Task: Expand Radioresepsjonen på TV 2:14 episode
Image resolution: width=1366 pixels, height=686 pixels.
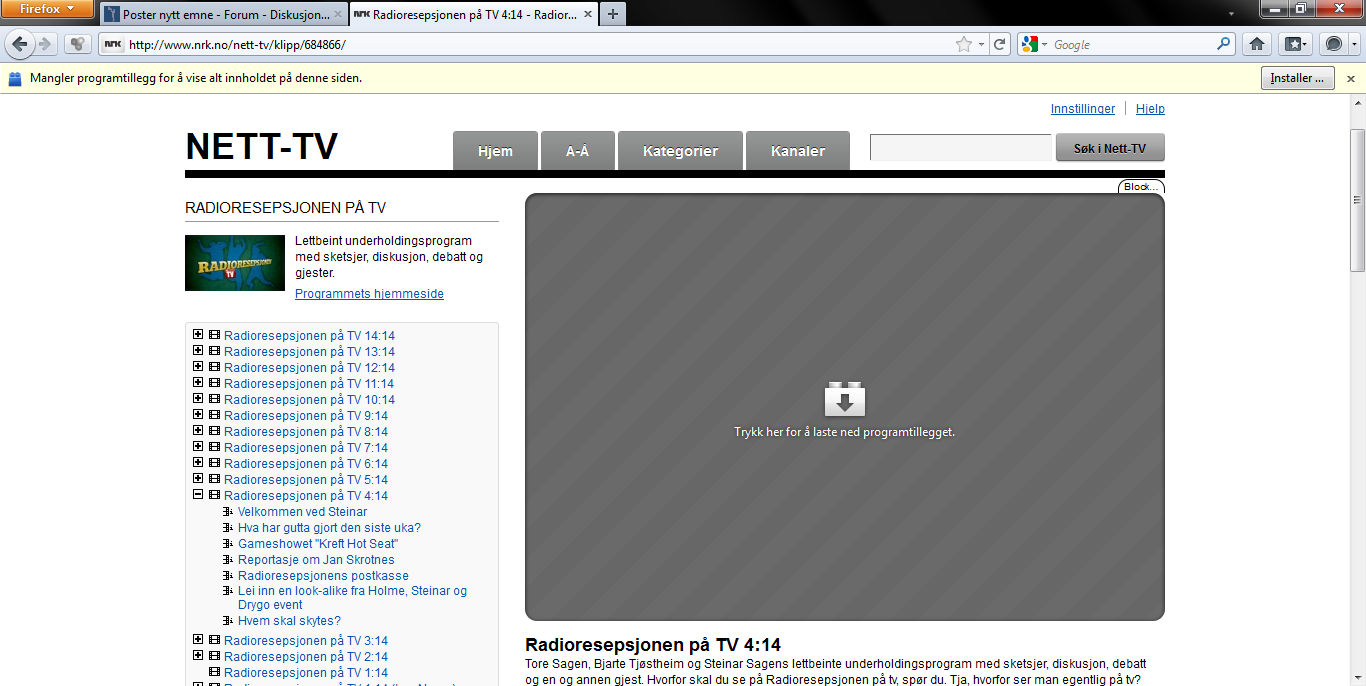Action: pos(198,656)
